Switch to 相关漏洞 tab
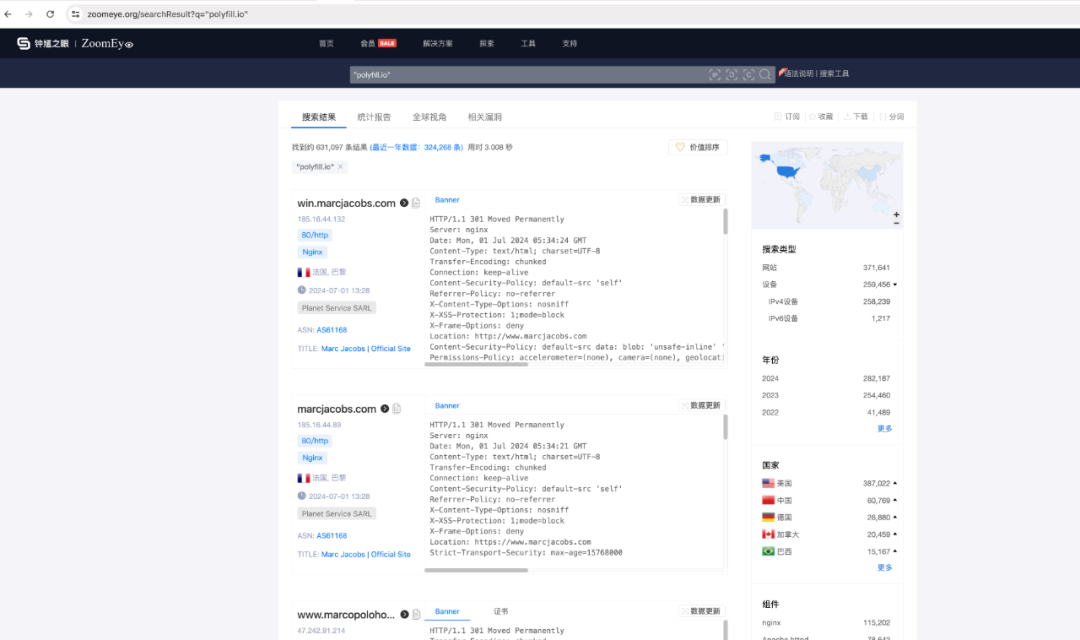Viewport: 1080px width, 640px height. click(x=484, y=117)
